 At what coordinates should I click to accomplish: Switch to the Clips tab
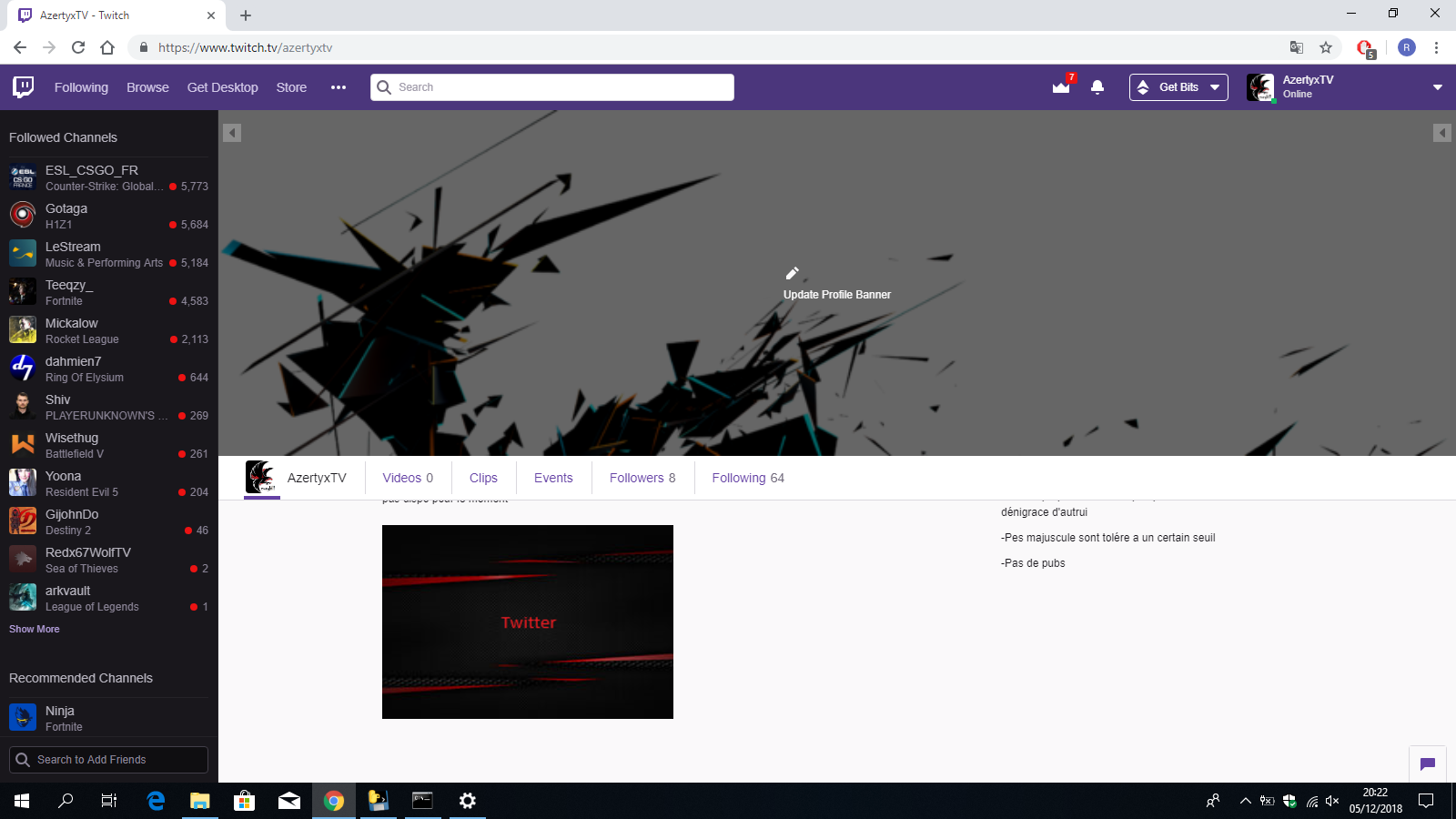(x=483, y=478)
